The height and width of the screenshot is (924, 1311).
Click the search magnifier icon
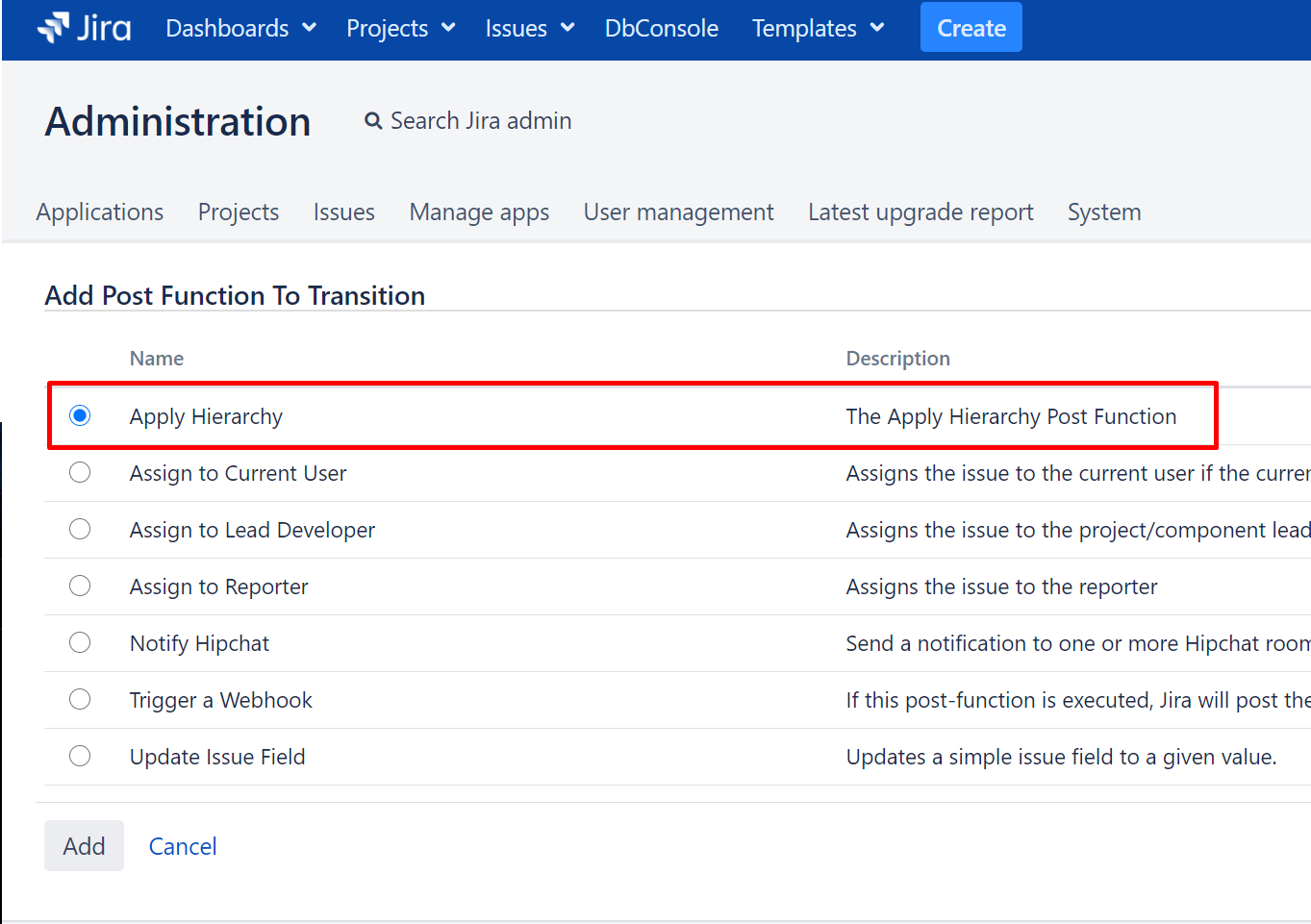point(373,121)
